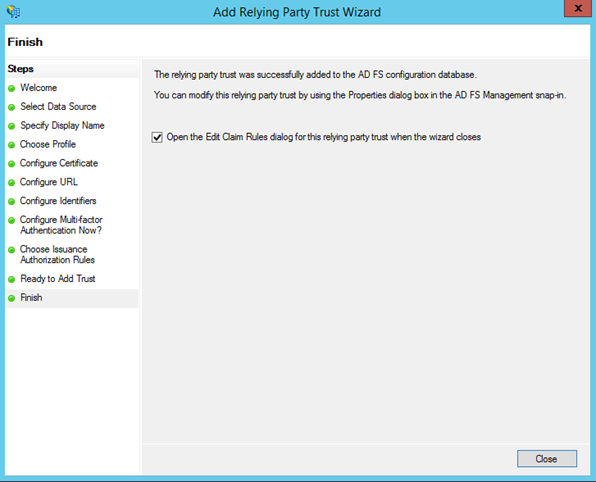Click the green bullet beside Configure URL
The image size is (596, 482).
pos(11,182)
